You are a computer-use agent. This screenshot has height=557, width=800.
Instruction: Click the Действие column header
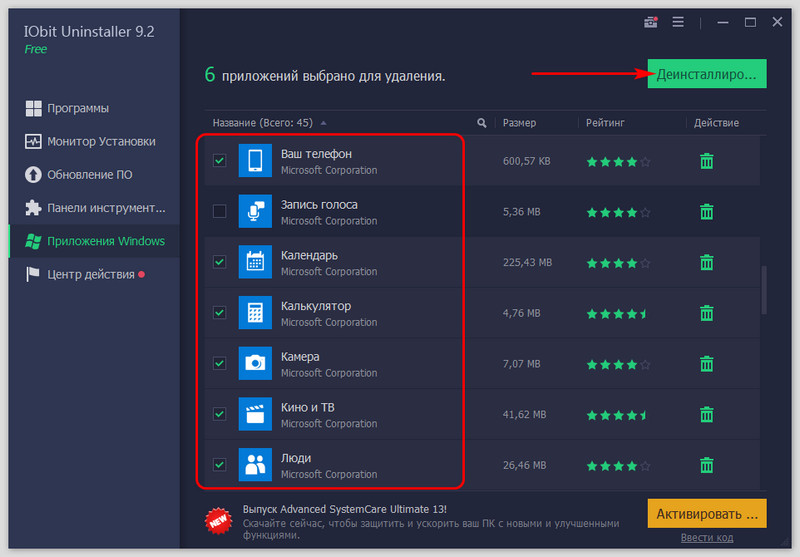point(716,123)
